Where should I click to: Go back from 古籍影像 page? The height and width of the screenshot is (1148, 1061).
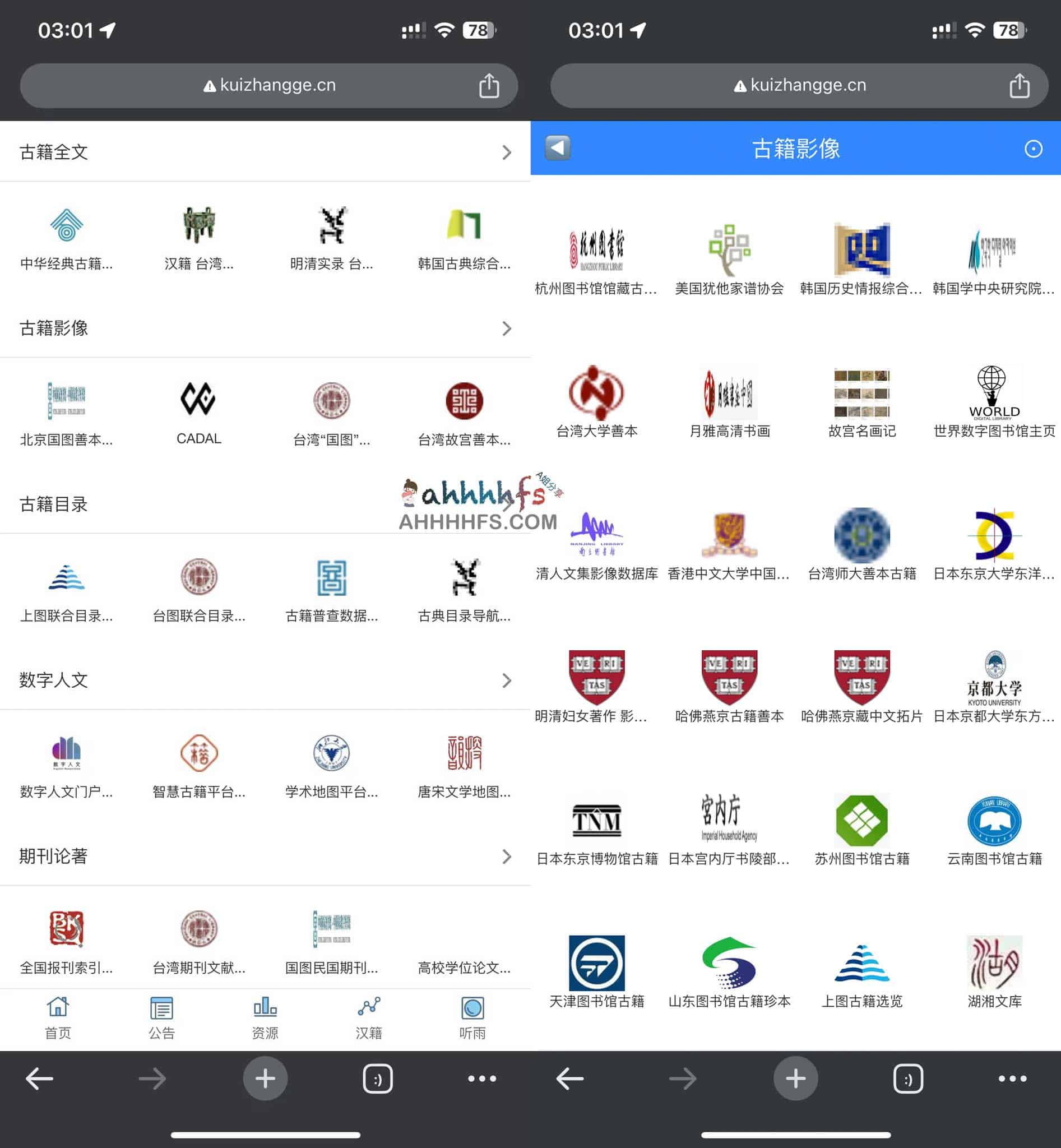click(556, 148)
